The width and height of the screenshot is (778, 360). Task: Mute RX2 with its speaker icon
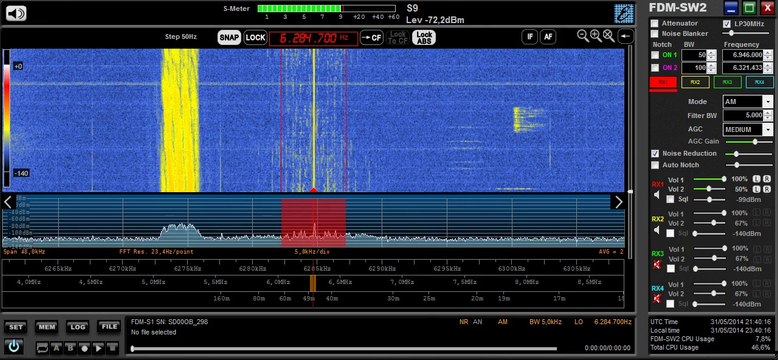[x=657, y=230]
